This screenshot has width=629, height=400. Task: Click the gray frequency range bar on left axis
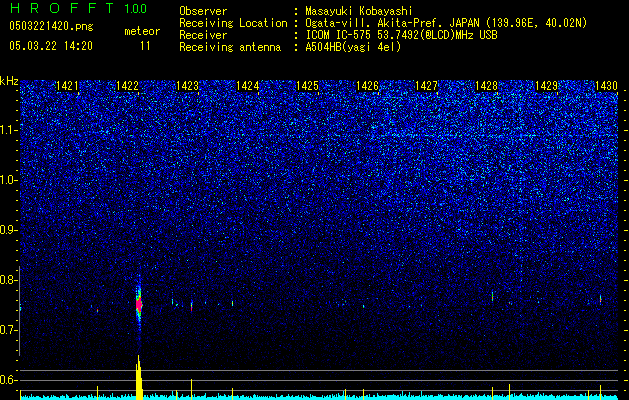19,311
